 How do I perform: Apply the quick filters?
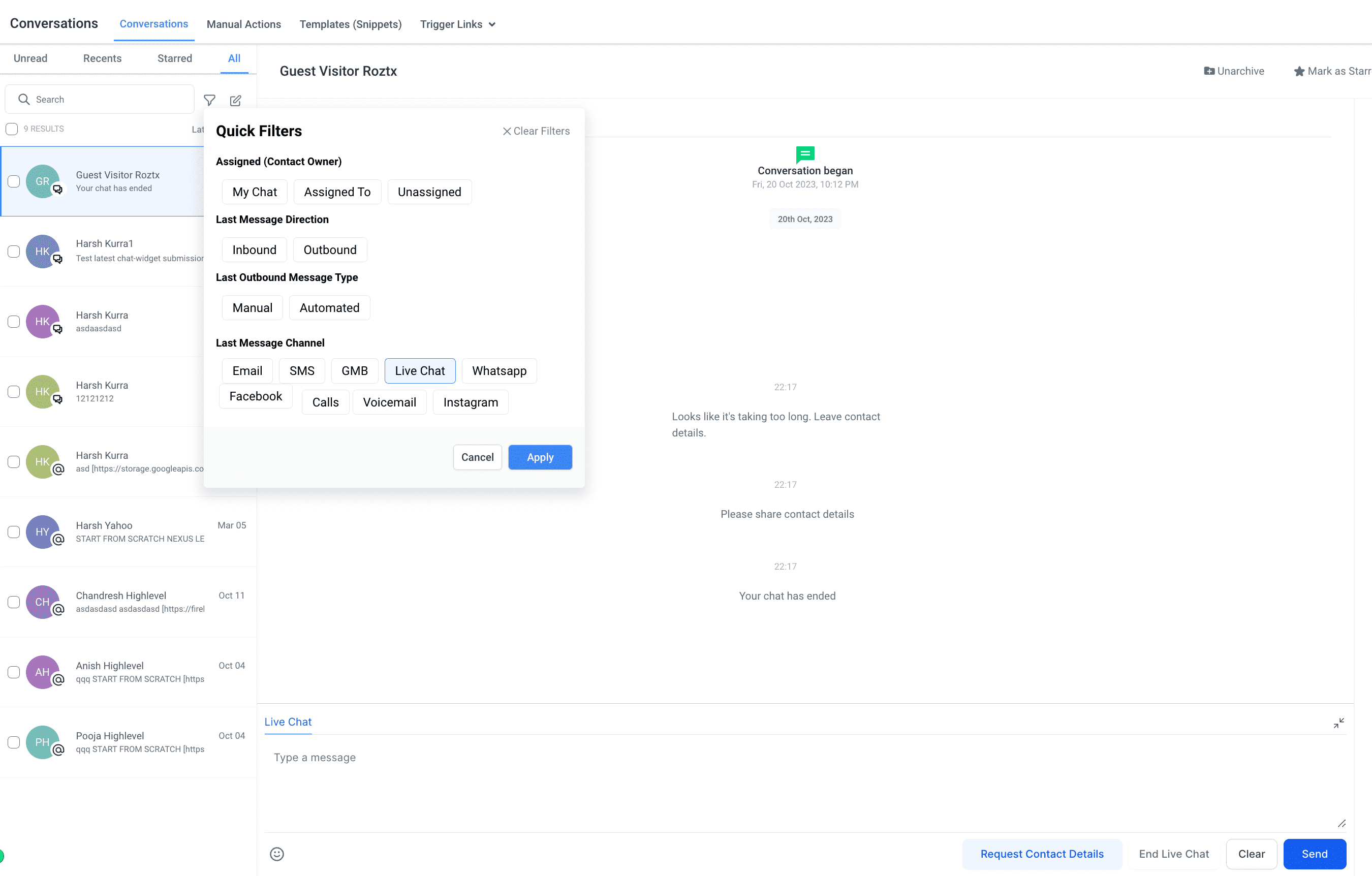point(540,457)
